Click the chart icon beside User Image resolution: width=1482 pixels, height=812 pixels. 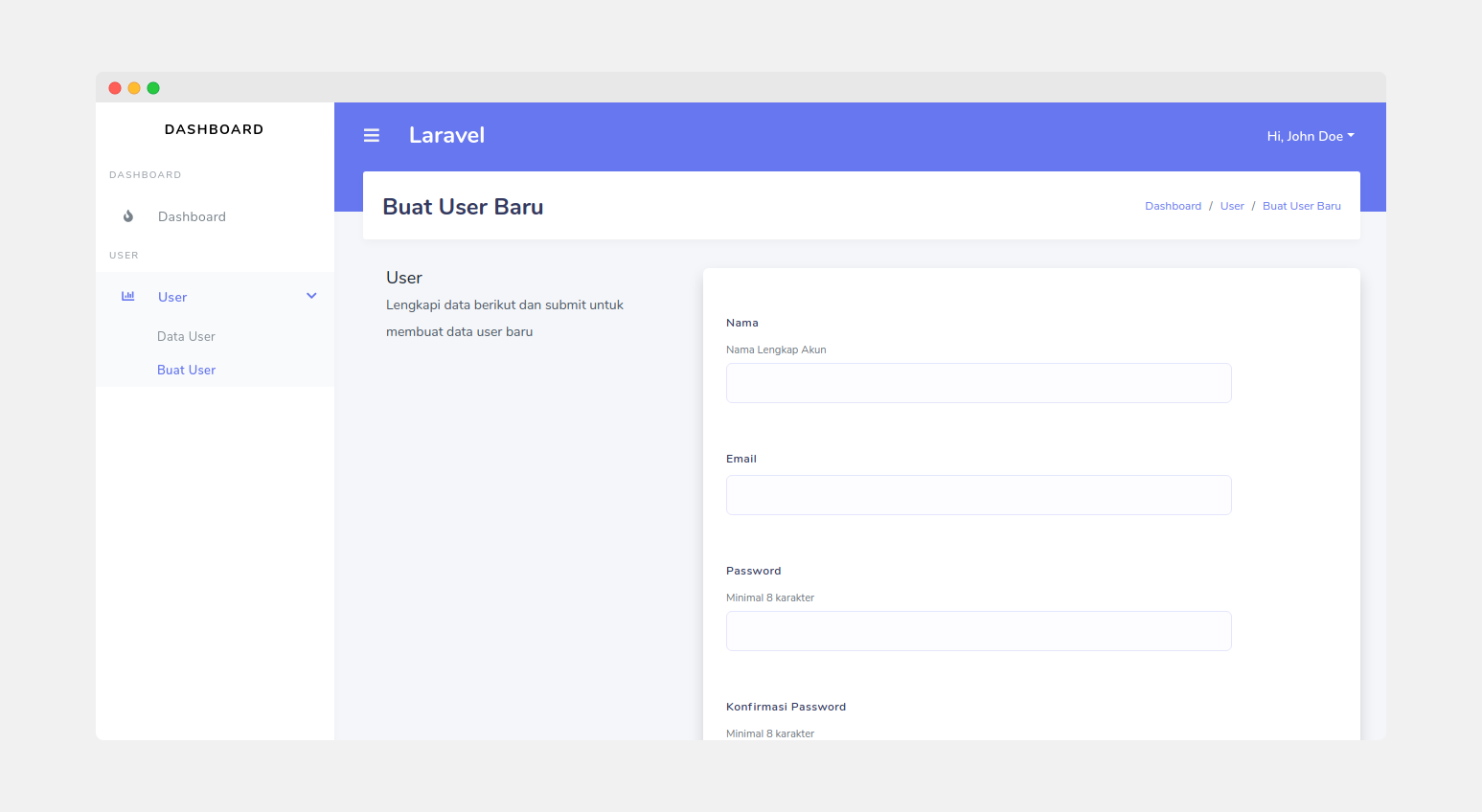click(x=128, y=297)
